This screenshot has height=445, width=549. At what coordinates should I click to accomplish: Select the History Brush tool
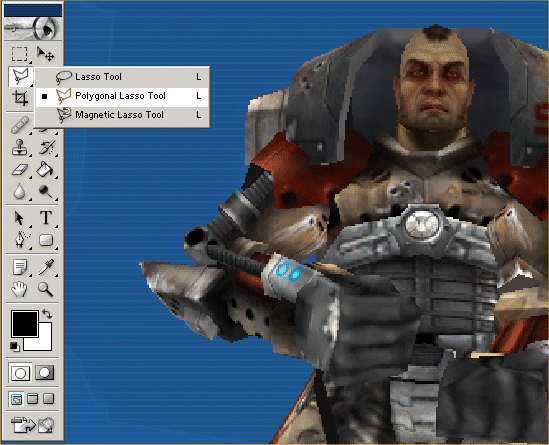[x=46, y=147]
